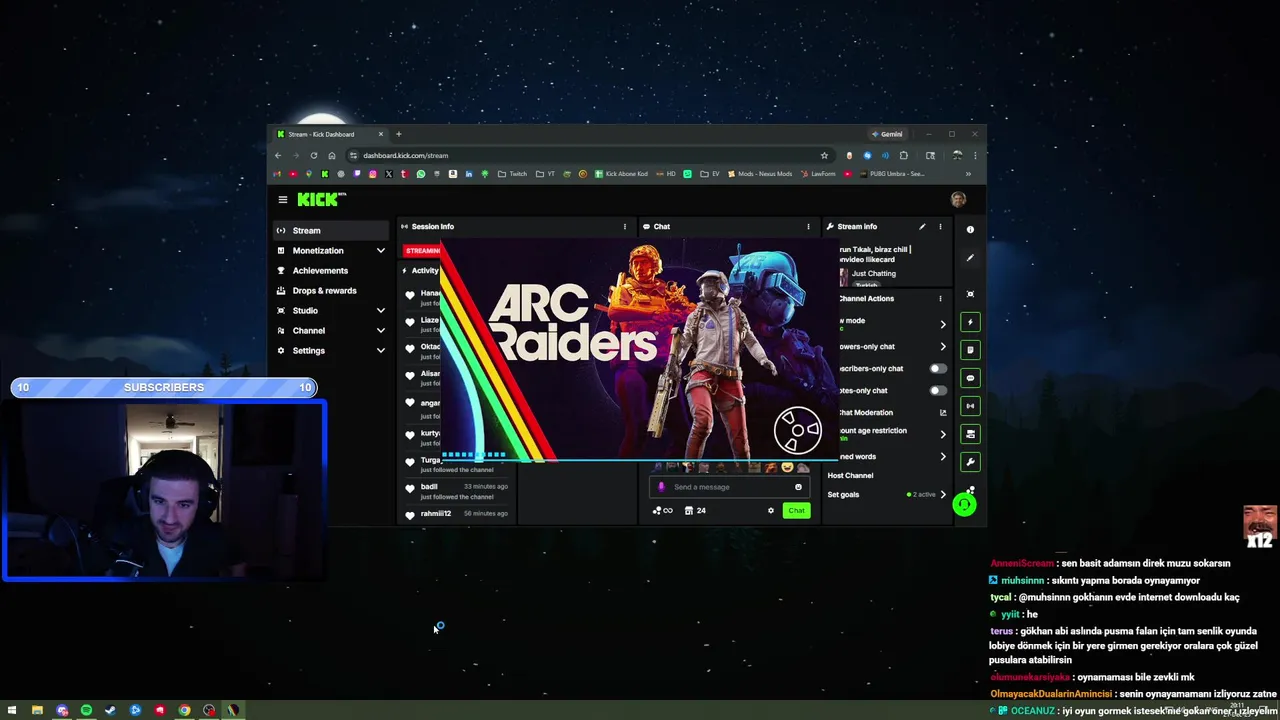This screenshot has width=1280, height=720.
Task: Open Chrome extensions puzzle icon
Action: [903, 156]
